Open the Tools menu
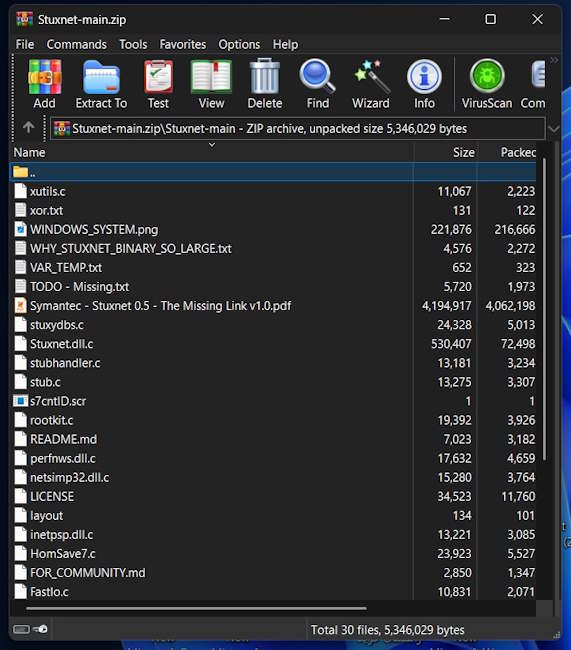 pos(133,44)
